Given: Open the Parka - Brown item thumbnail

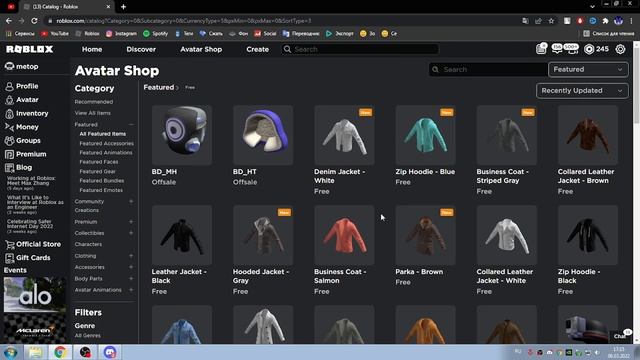Looking at the screenshot, I should pos(425,235).
